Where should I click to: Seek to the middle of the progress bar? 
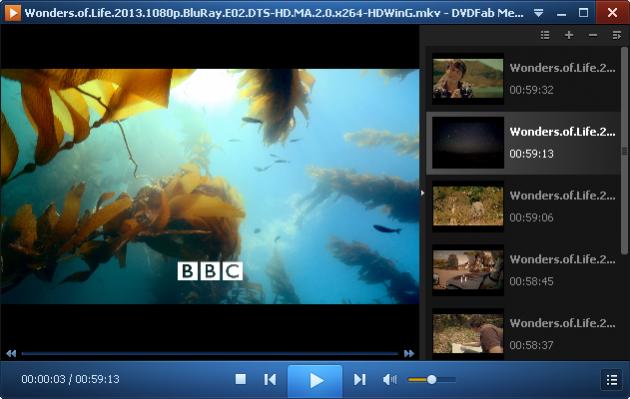coord(210,354)
